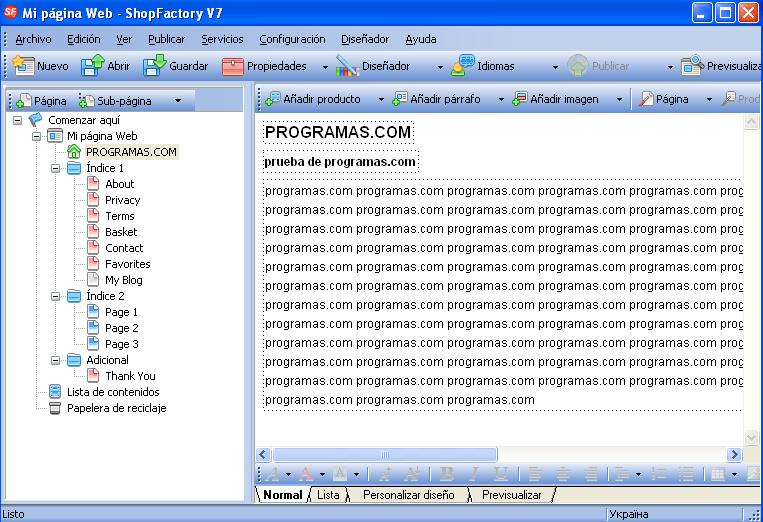Collapse the Índice 2 tree node

coord(55,296)
